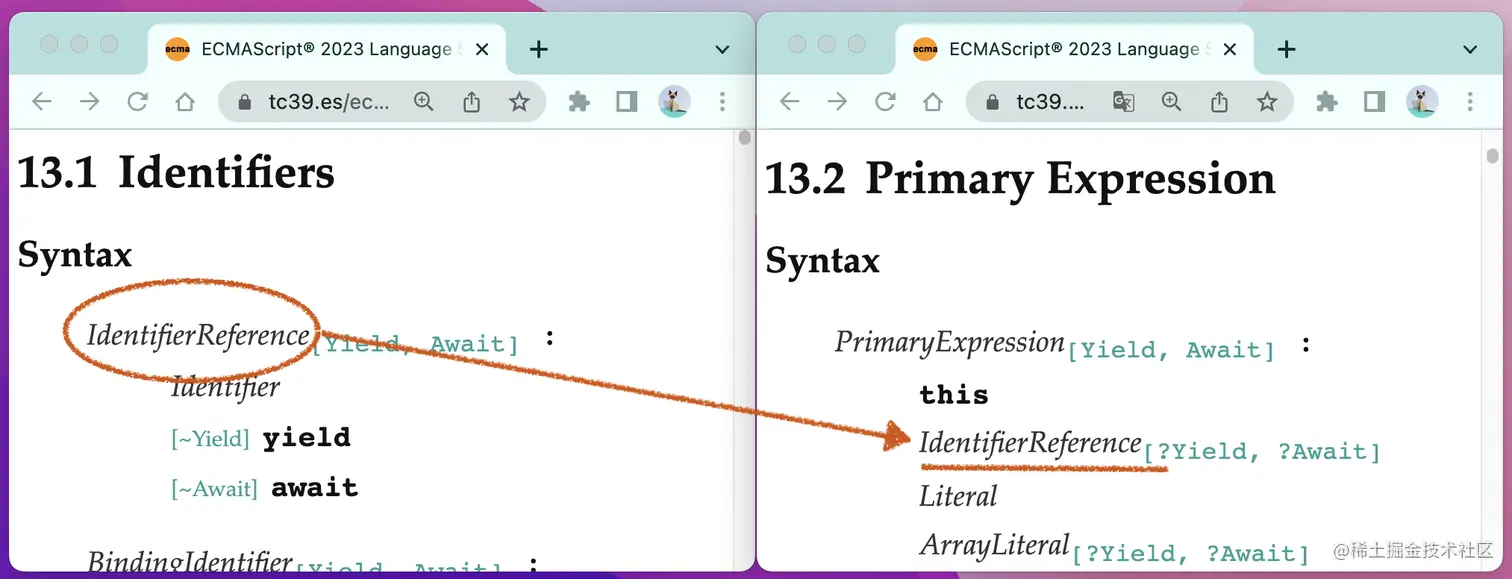1512x579 pixels.
Task: Go forward in right browser window
Action: point(837,101)
